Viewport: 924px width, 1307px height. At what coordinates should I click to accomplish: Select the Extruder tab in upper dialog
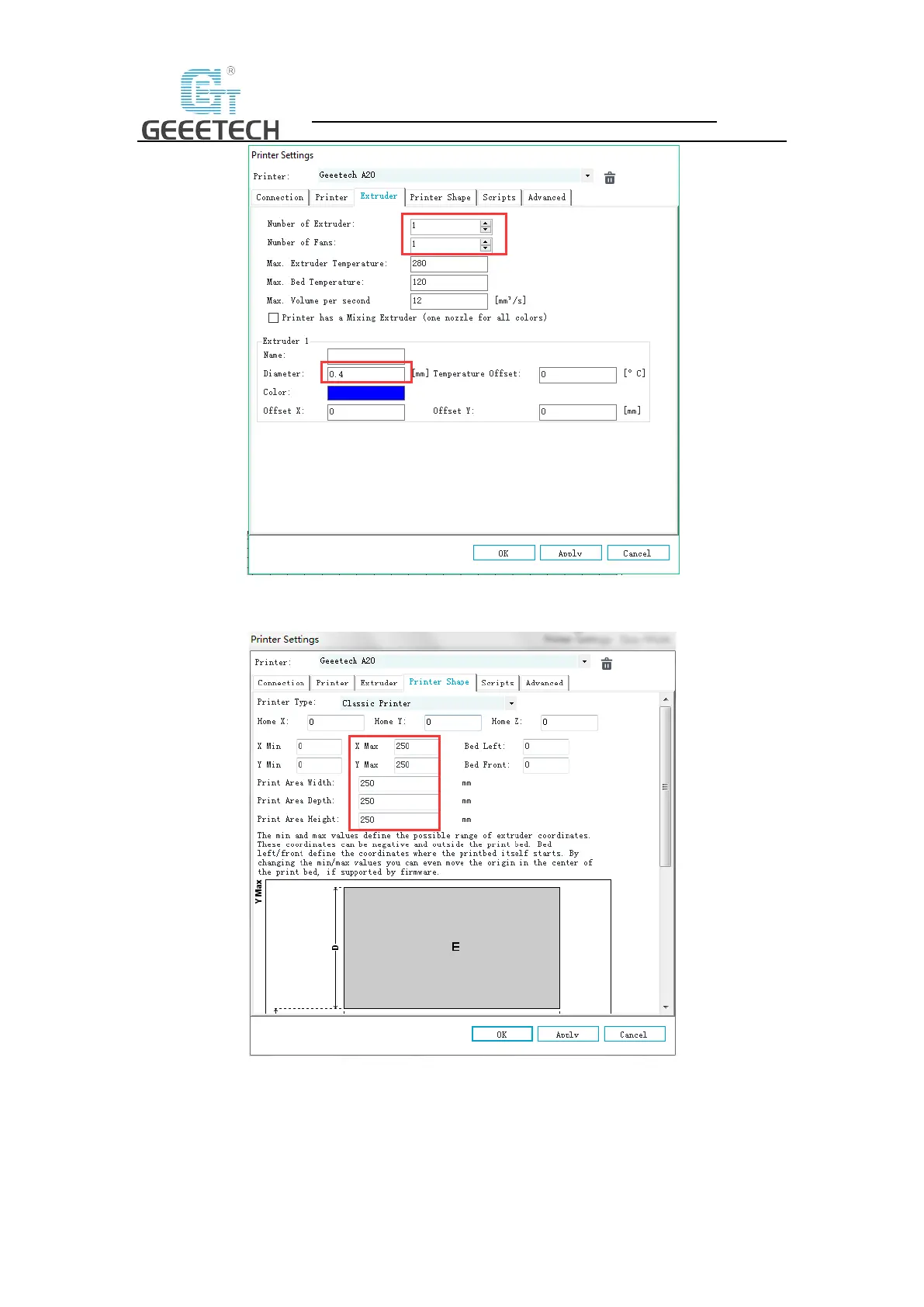pos(379,196)
